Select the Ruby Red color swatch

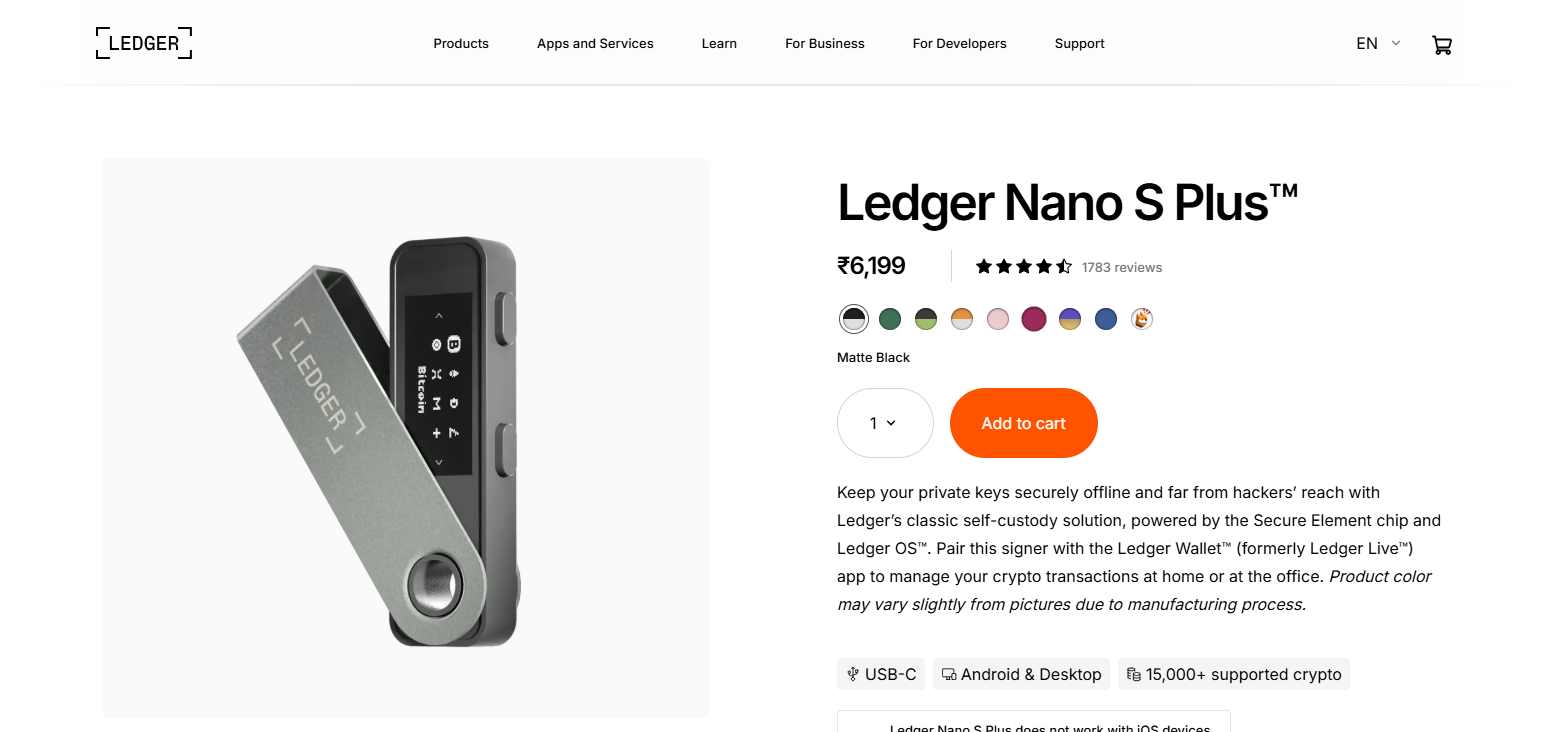[1033, 318]
